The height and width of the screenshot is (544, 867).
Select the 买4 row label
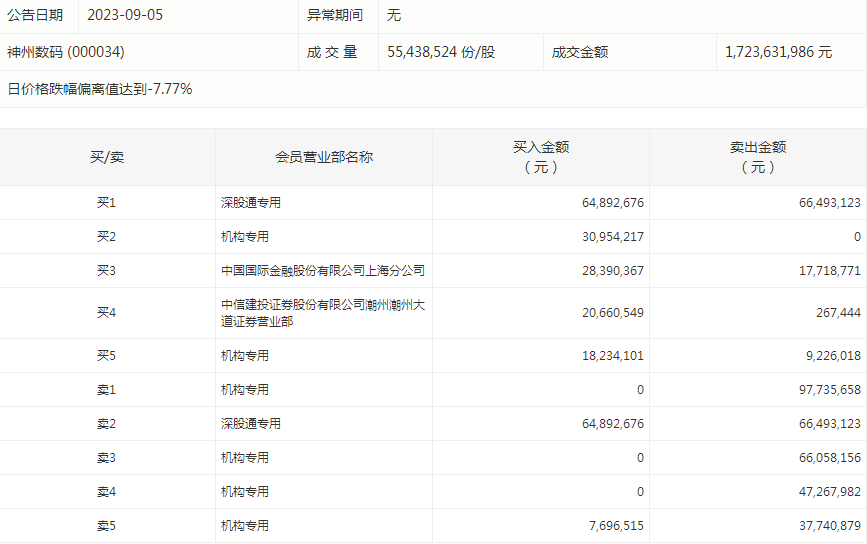(107, 313)
